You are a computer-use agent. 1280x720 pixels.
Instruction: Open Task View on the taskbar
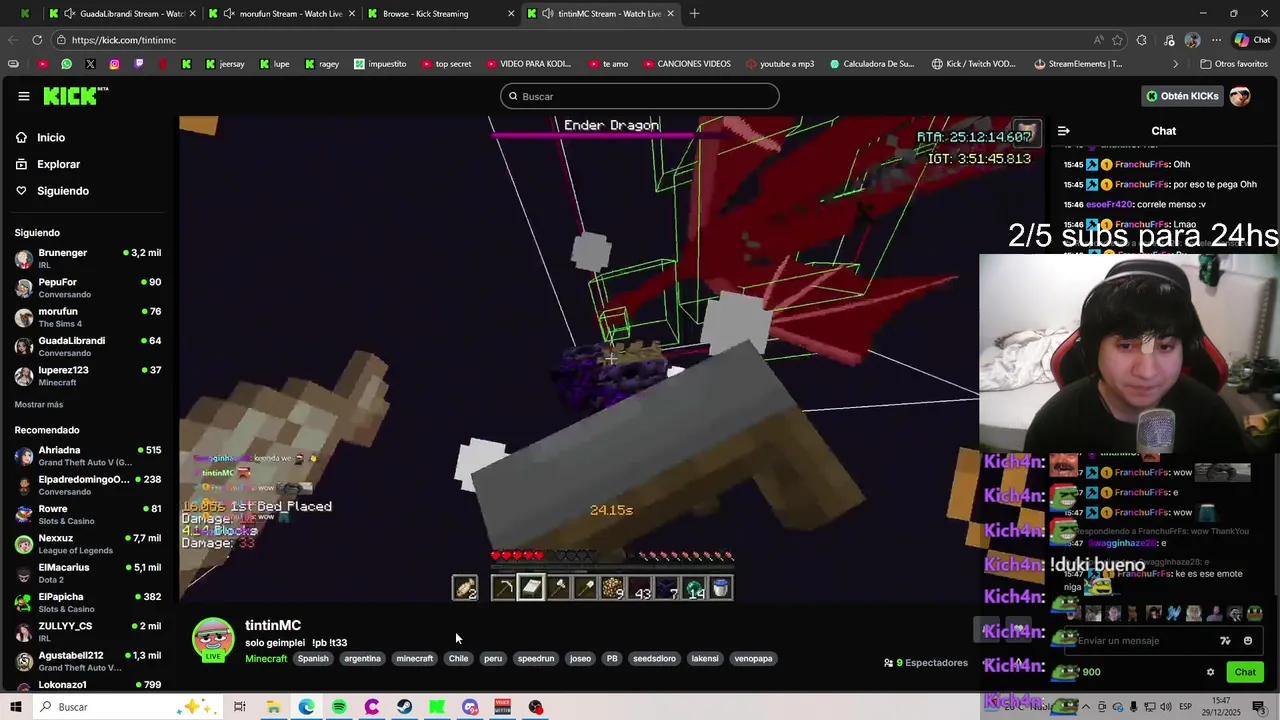[x=240, y=707]
